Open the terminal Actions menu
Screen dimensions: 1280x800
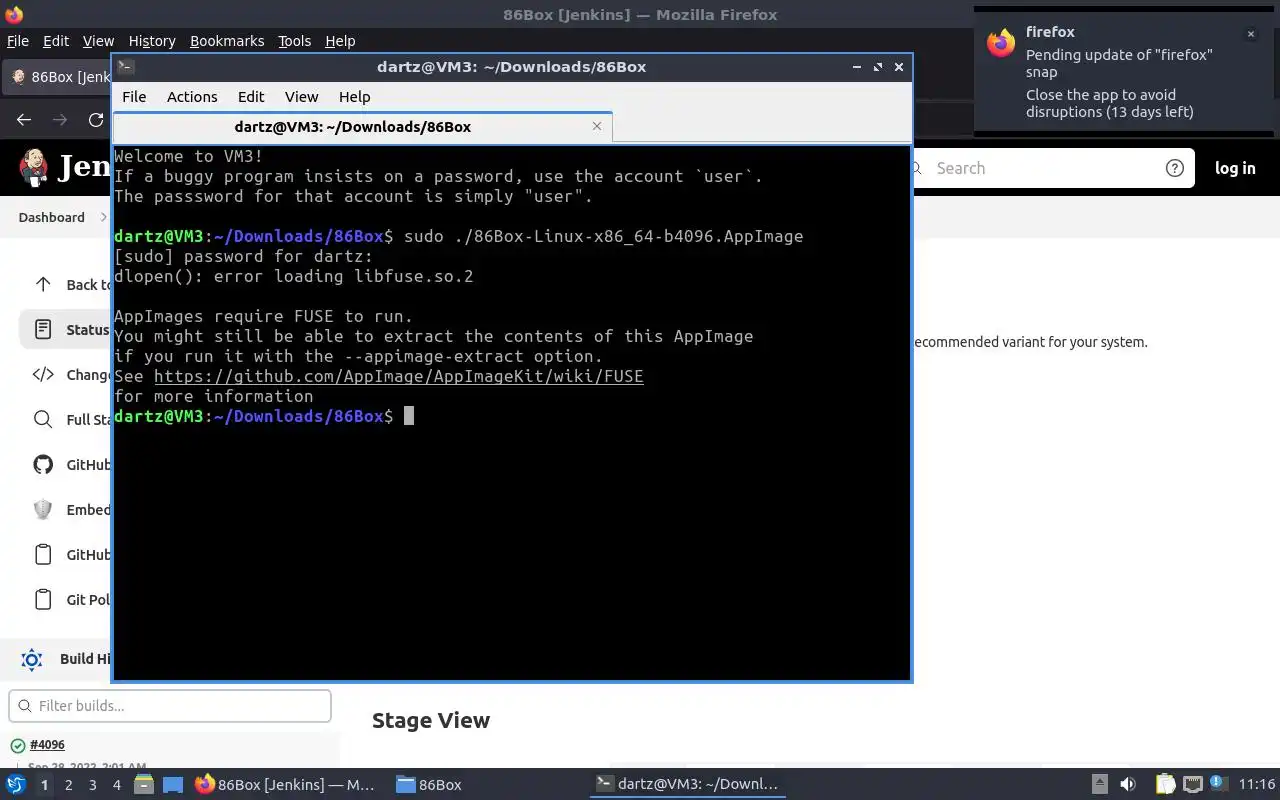pos(192,97)
